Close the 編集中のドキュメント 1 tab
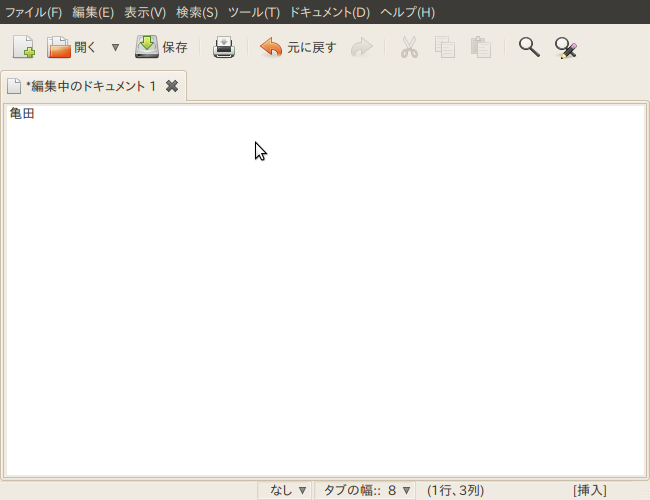Image resolution: width=650 pixels, height=500 pixels. 172,86
